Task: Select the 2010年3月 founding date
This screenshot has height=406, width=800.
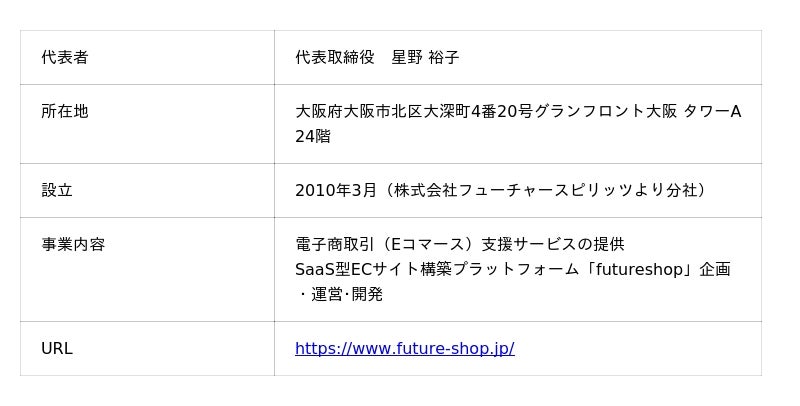Action: [x=335, y=190]
